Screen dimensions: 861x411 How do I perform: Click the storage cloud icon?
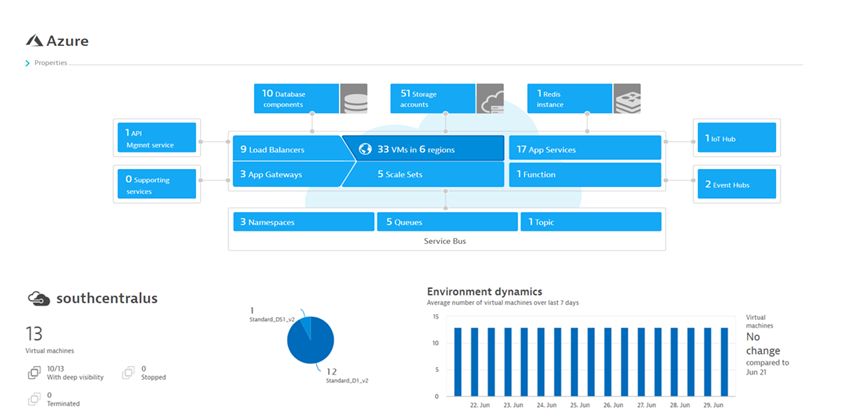coord(490,98)
